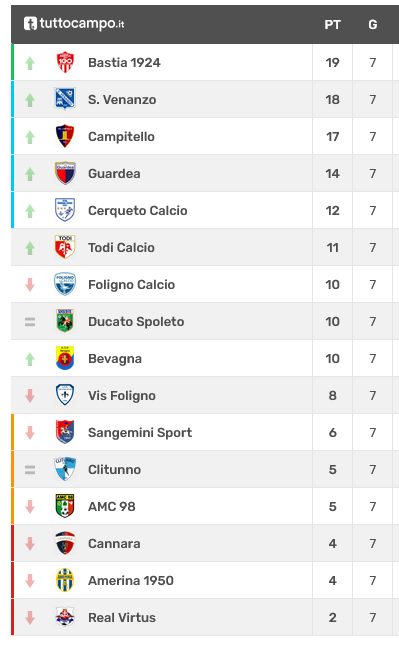Screen dimensions: 399x645
Task: Click Foligno Calcio's red down arrow
Action: point(30,285)
